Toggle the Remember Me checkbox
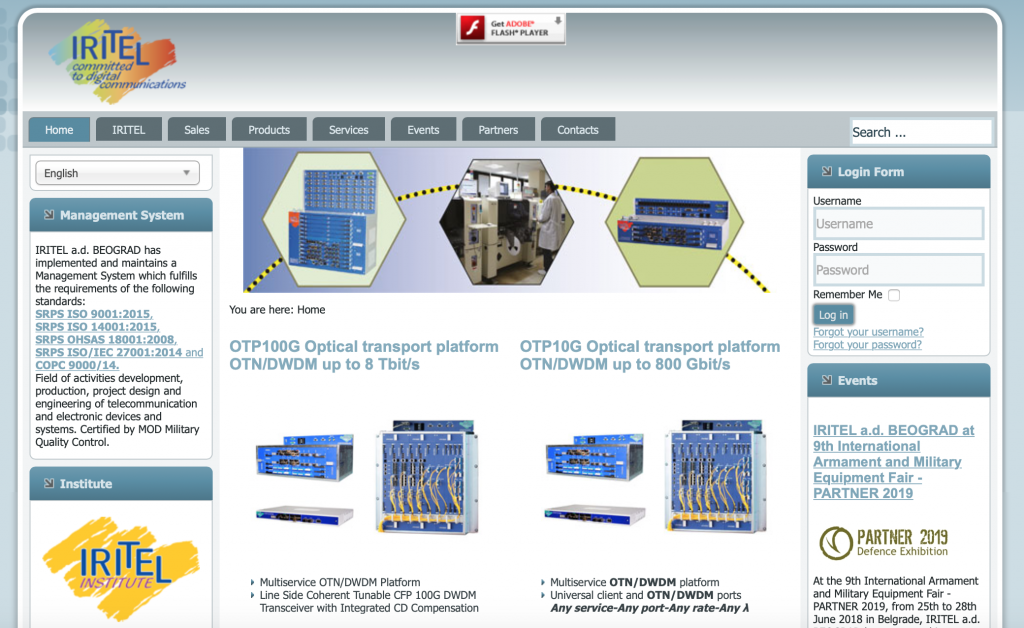Viewport: 1024px width, 628px height. (x=894, y=295)
